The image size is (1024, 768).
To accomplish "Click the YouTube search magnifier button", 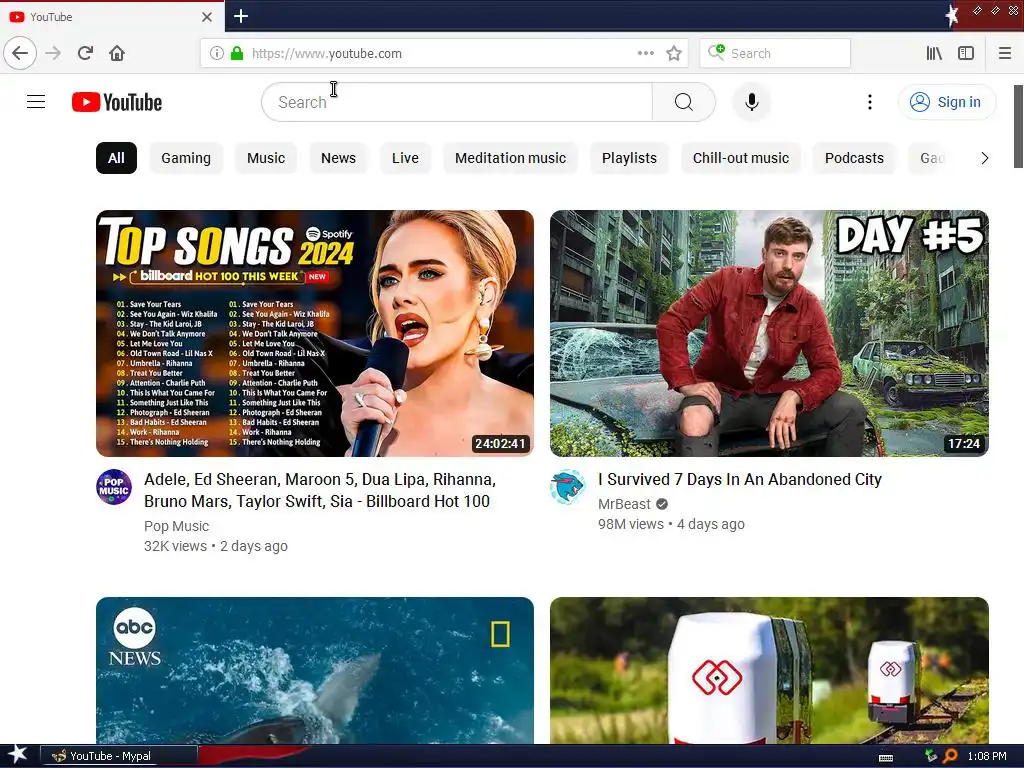I will click(x=683, y=102).
